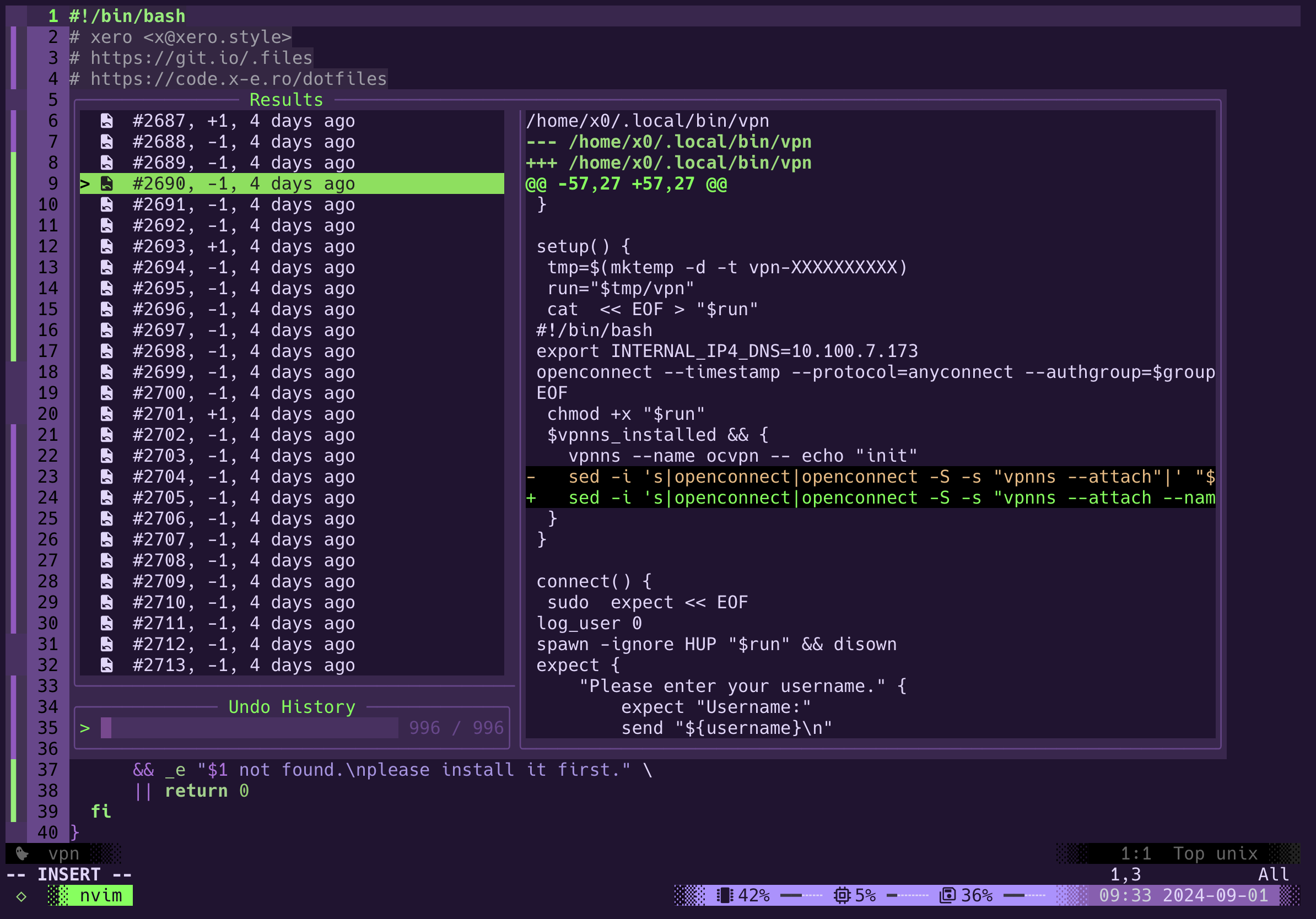Viewport: 1316px width, 919px height.
Task: Click the file icon beside undo entry #2691
Action: pos(106,204)
